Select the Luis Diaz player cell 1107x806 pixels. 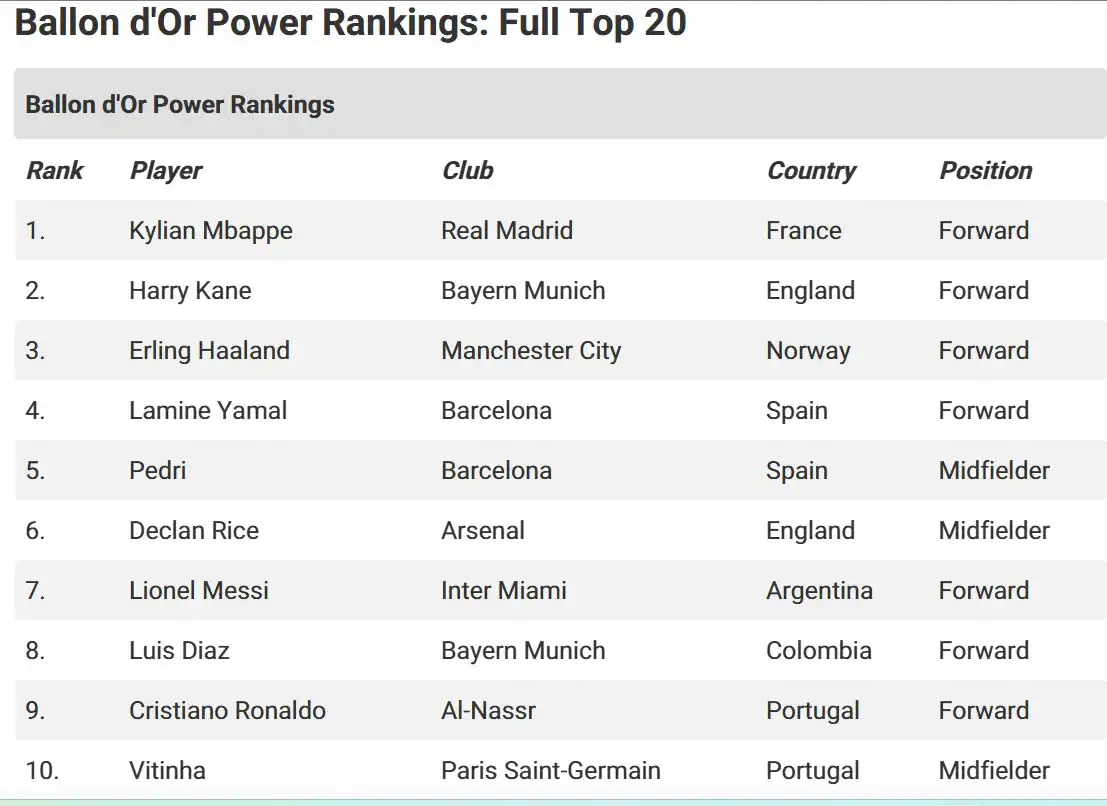coord(179,651)
